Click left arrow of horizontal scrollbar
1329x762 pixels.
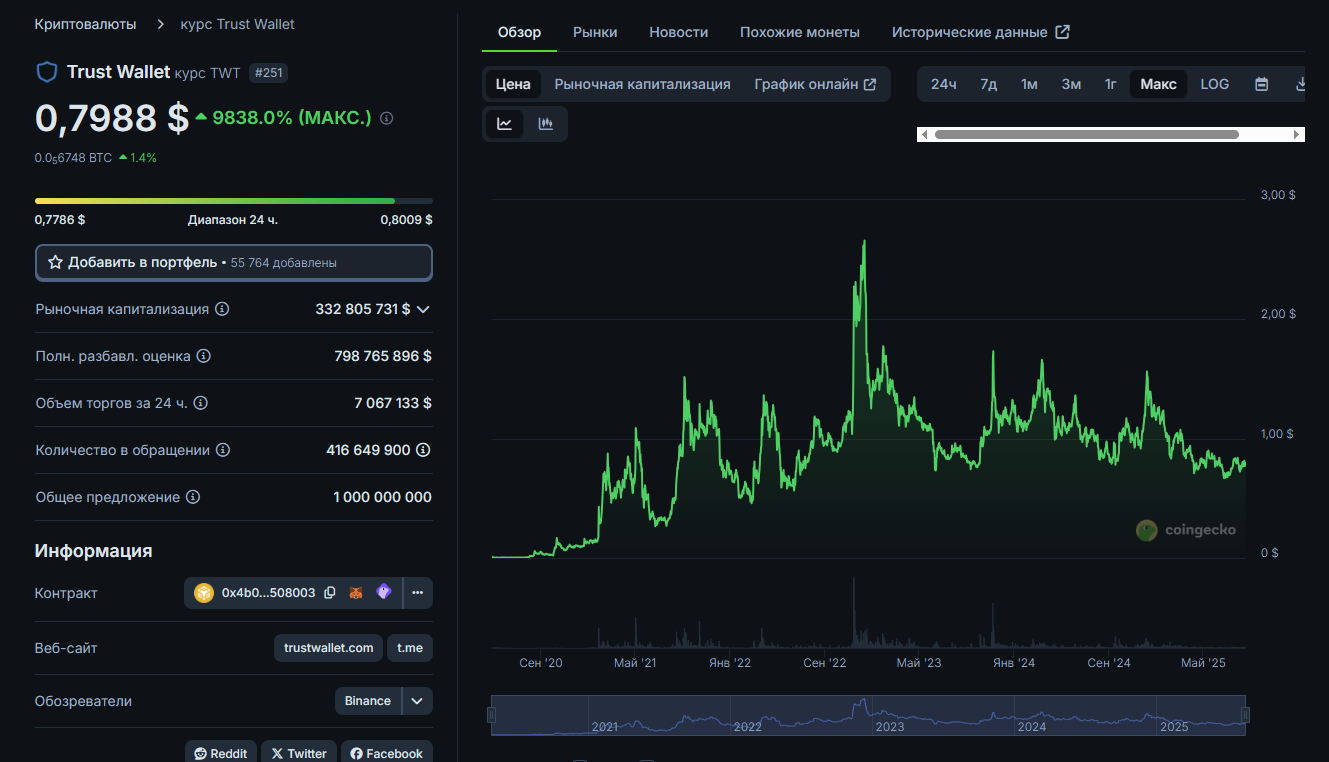pyautogui.click(x=924, y=134)
